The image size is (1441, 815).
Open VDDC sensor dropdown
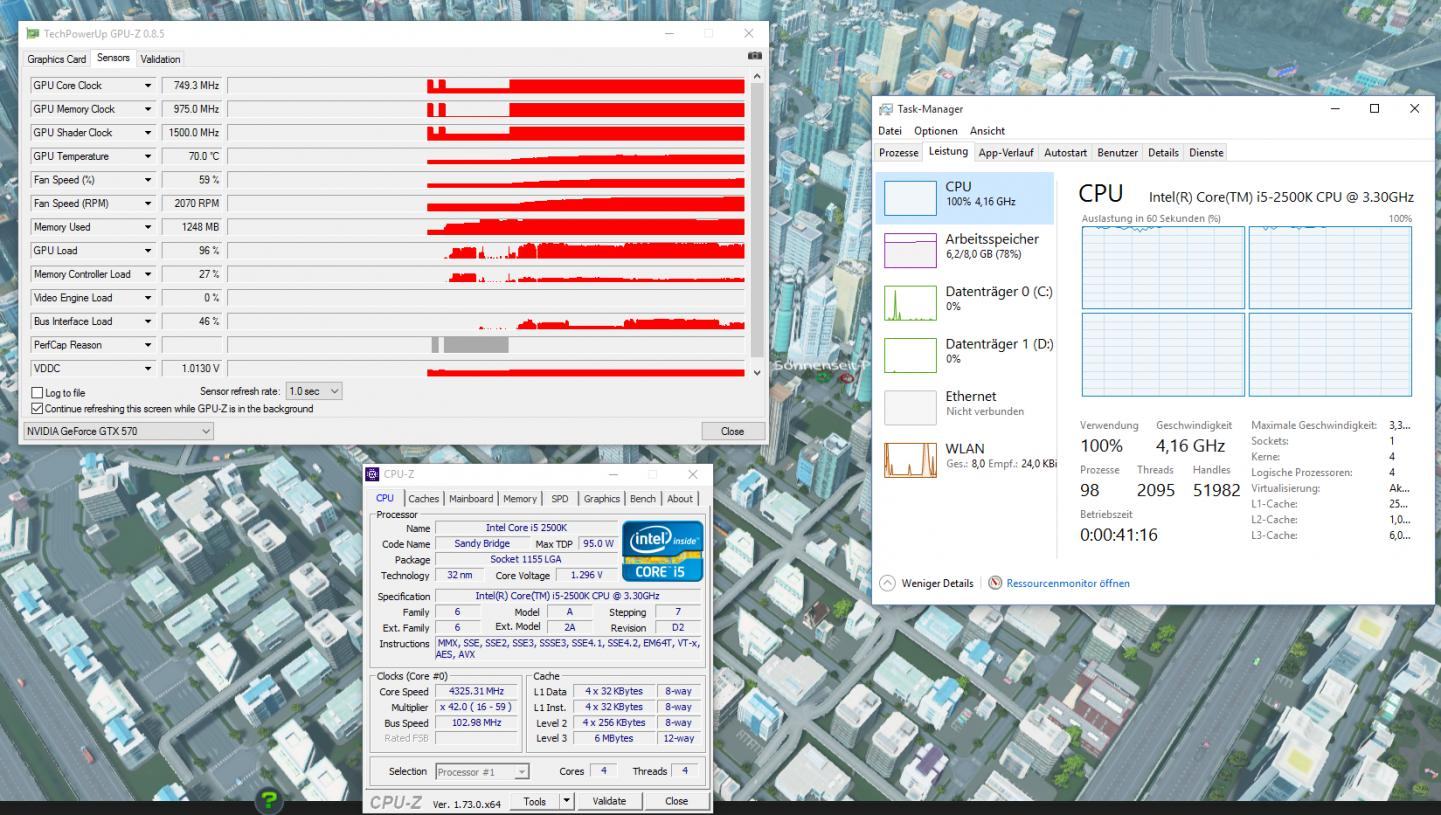tap(148, 369)
